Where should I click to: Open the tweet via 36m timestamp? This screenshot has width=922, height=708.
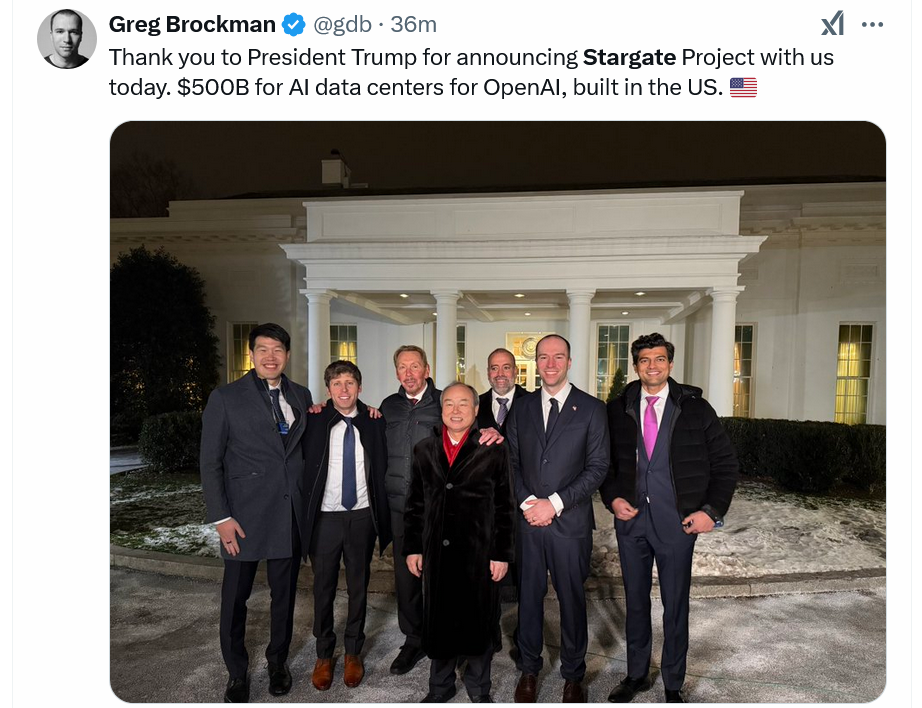coord(413,25)
